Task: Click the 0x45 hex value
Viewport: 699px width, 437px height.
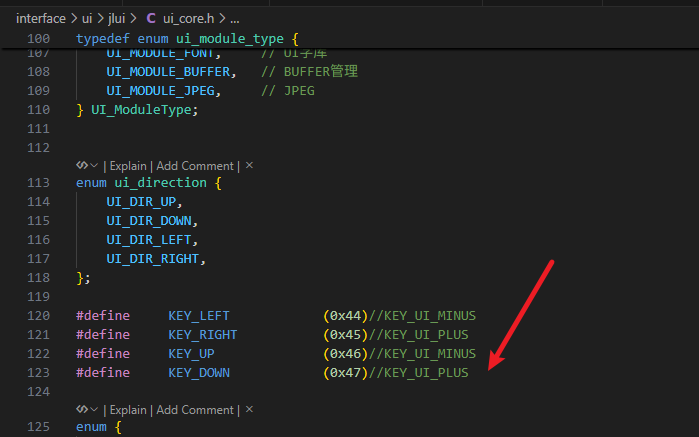Action: [x=345, y=335]
